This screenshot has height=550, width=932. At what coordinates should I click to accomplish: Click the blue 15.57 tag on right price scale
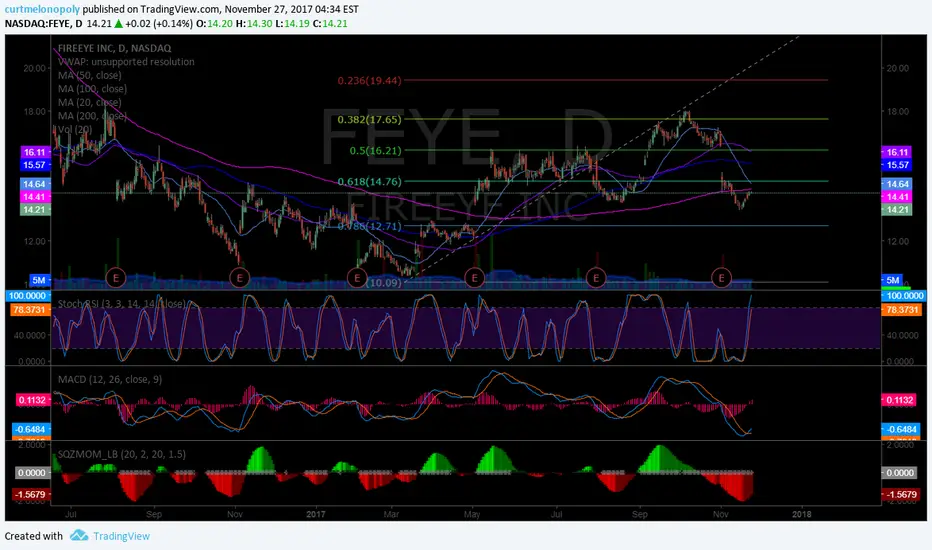[x=898, y=165]
